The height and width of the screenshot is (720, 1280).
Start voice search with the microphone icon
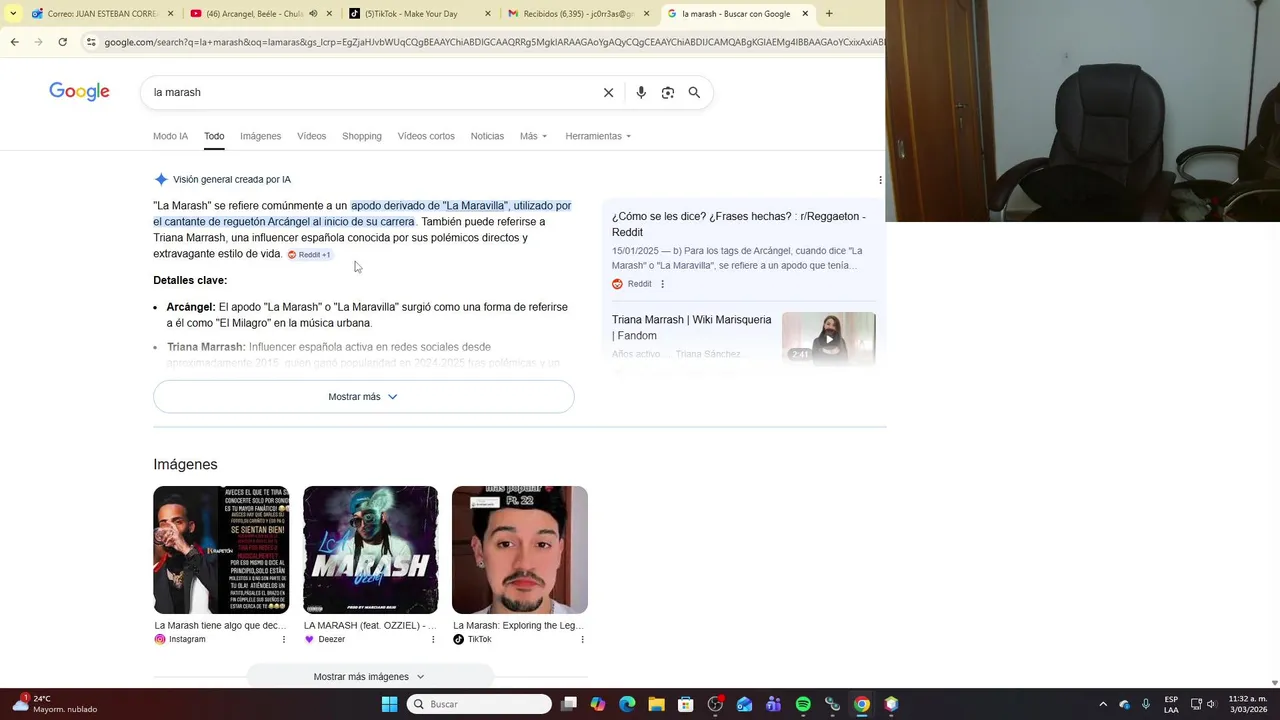tap(641, 92)
